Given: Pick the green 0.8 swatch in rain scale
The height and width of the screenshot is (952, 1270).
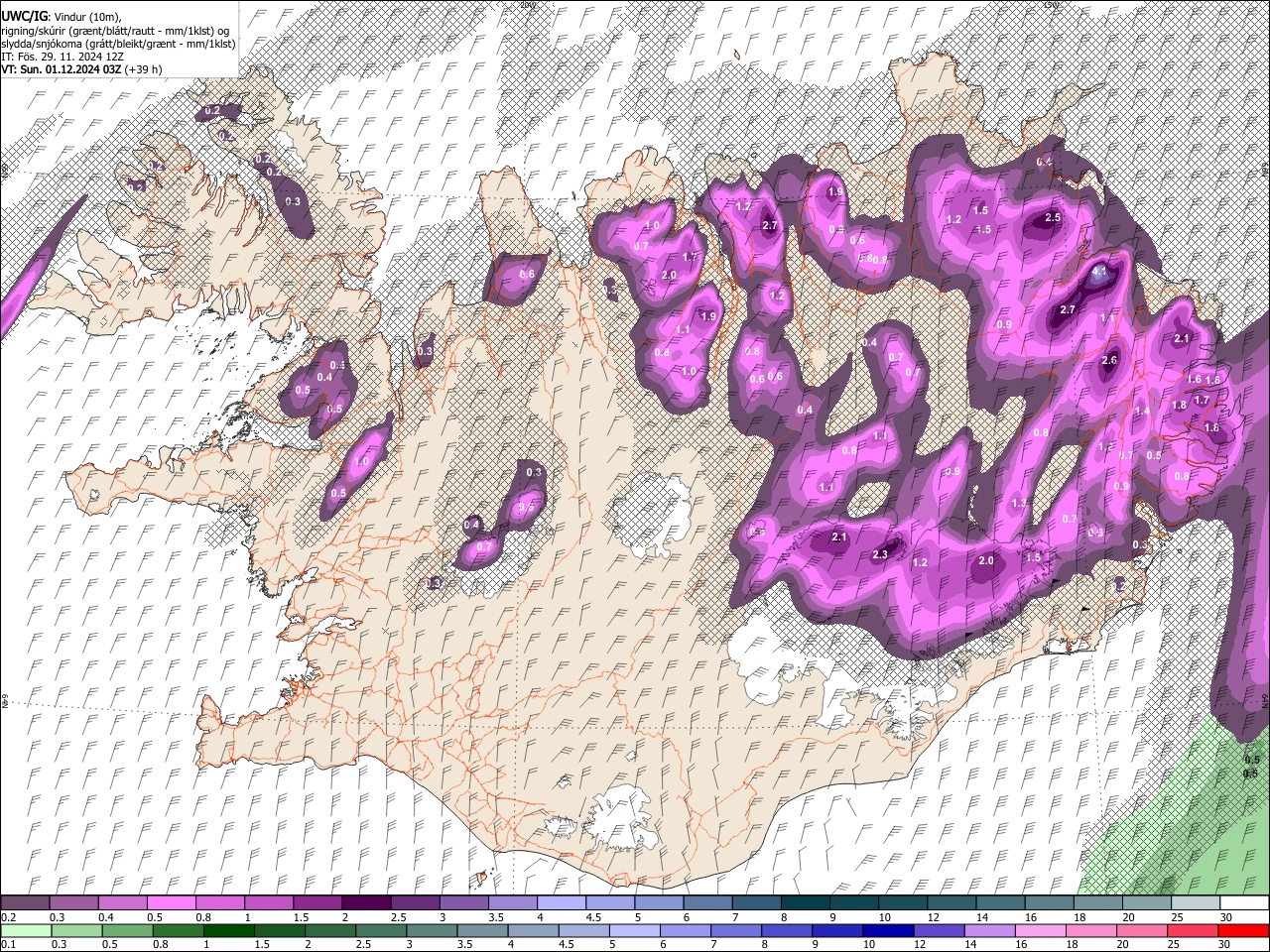Looking at the screenshot, I should (178, 930).
